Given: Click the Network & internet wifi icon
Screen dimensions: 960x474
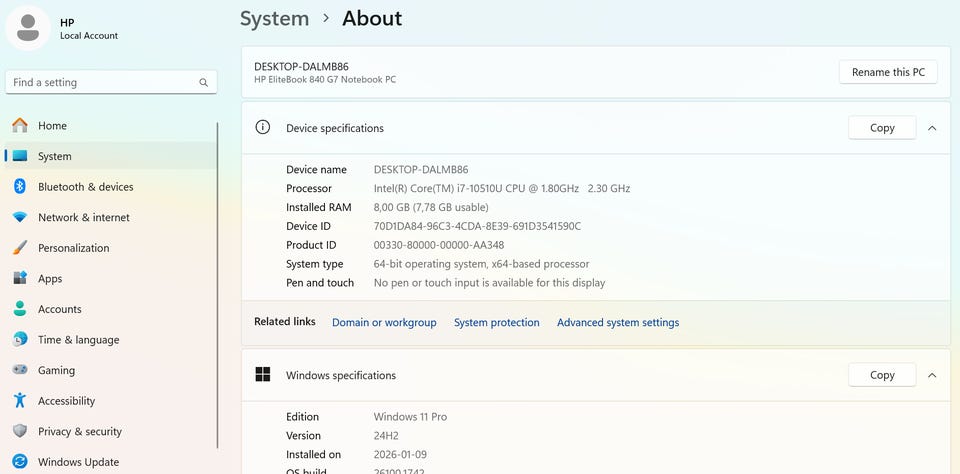Looking at the screenshot, I should [20, 218].
